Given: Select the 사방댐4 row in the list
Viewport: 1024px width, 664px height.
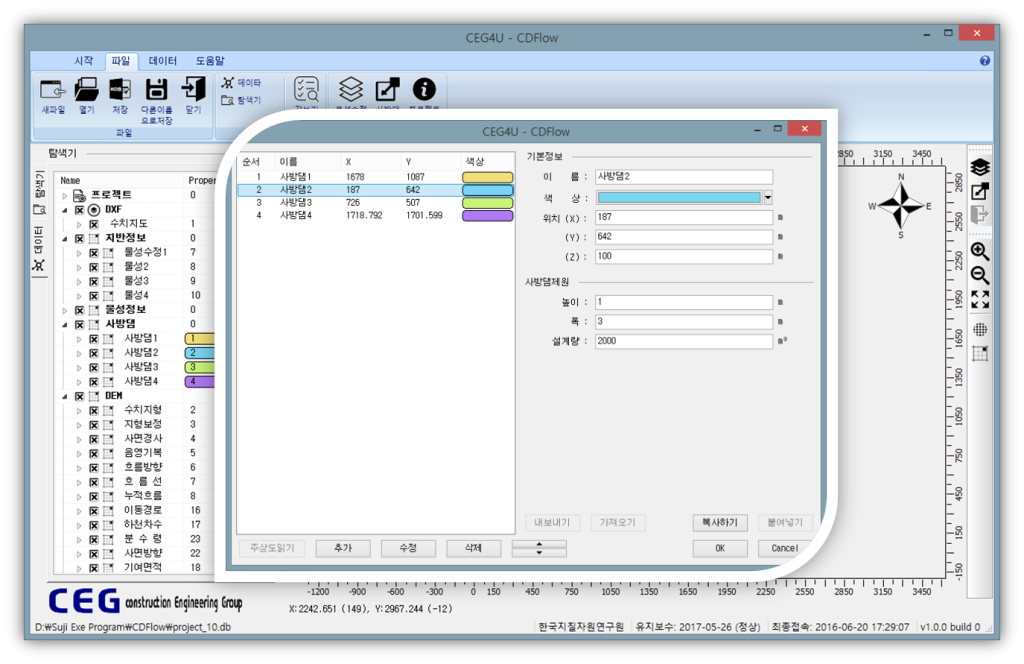Looking at the screenshot, I should [x=375, y=215].
